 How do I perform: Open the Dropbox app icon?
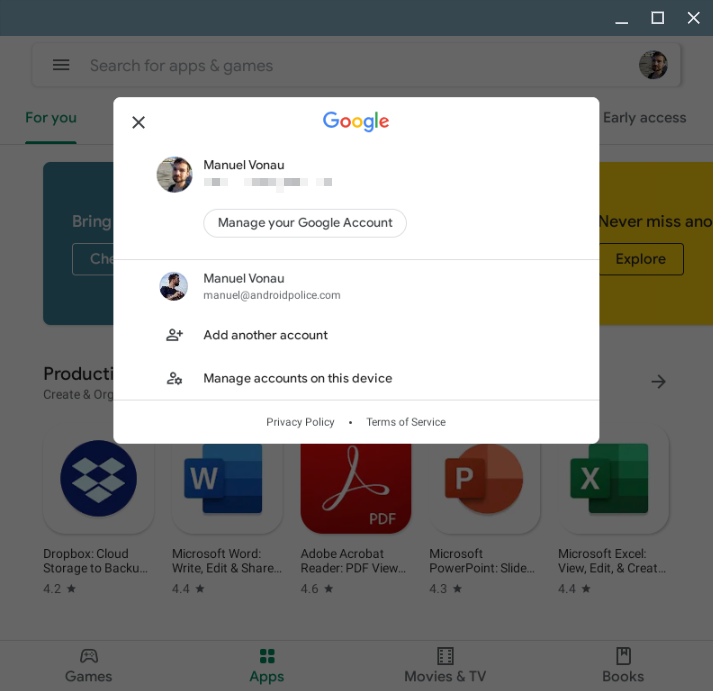(98, 478)
